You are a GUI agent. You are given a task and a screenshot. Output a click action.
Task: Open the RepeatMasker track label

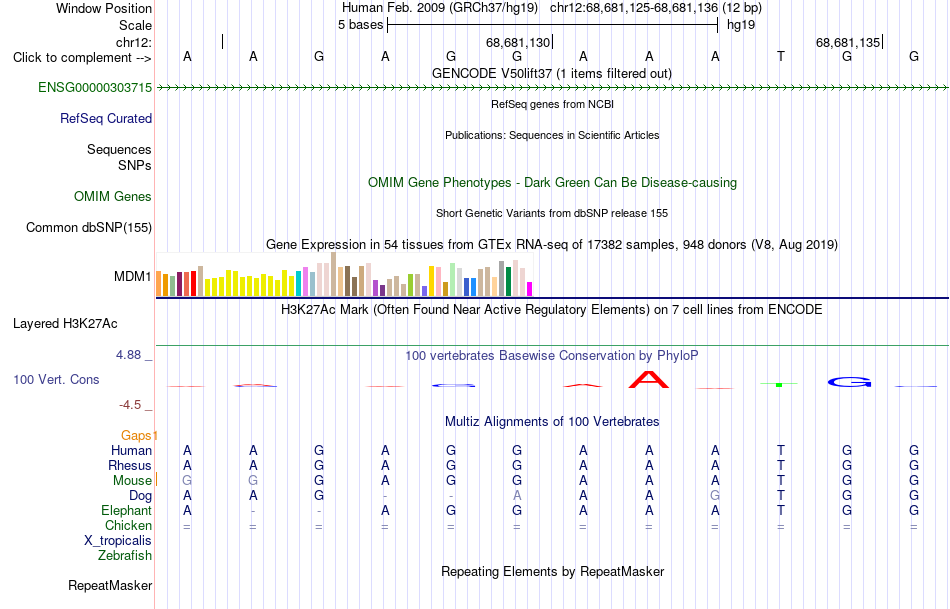point(110,585)
